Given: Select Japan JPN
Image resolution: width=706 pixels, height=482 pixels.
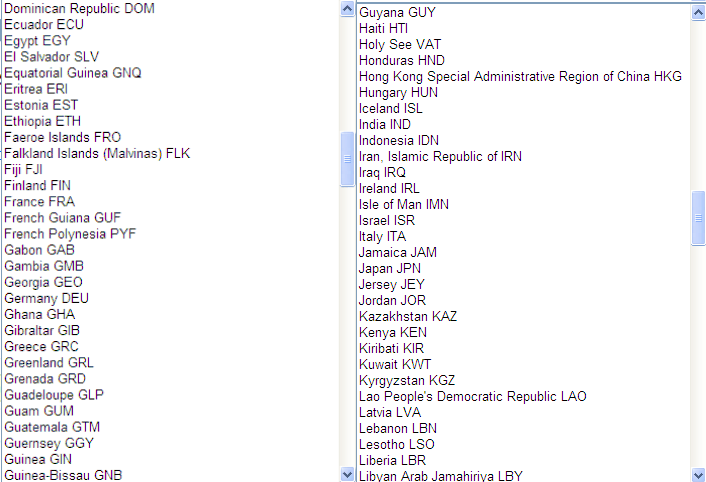Looking at the screenshot, I should [389, 268].
